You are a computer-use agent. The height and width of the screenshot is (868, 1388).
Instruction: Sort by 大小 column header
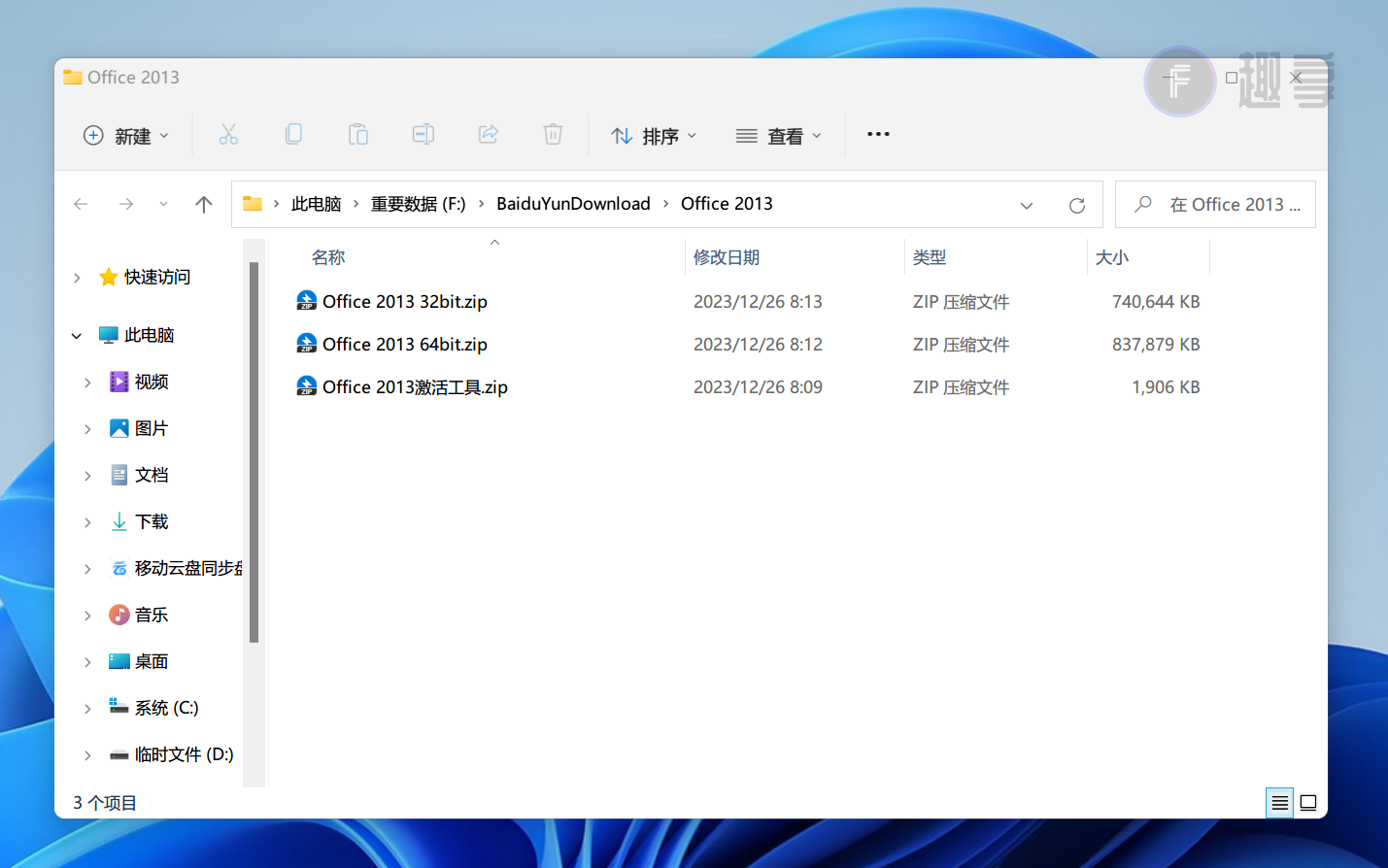(x=1112, y=257)
